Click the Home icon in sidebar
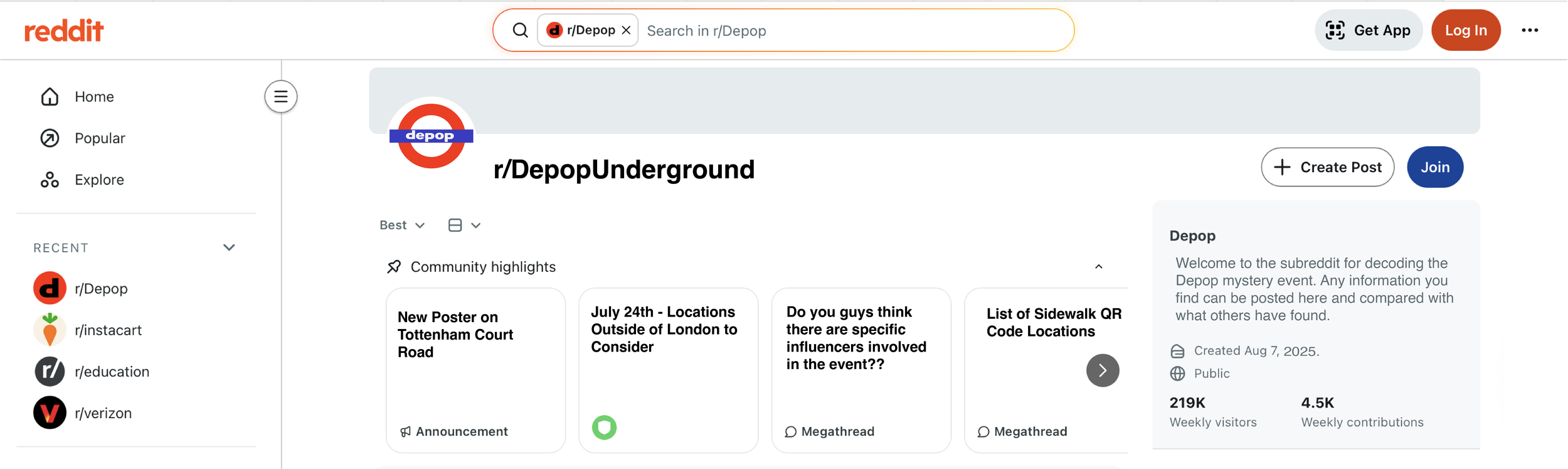 pyautogui.click(x=50, y=96)
